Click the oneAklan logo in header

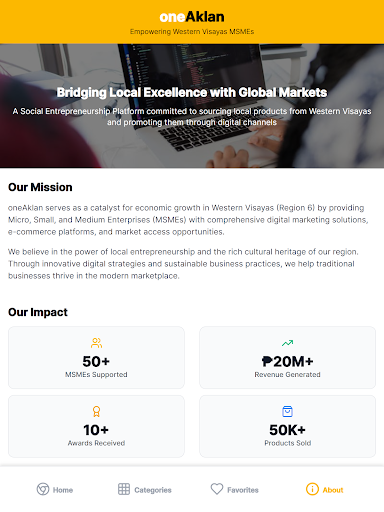tap(192, 17)
